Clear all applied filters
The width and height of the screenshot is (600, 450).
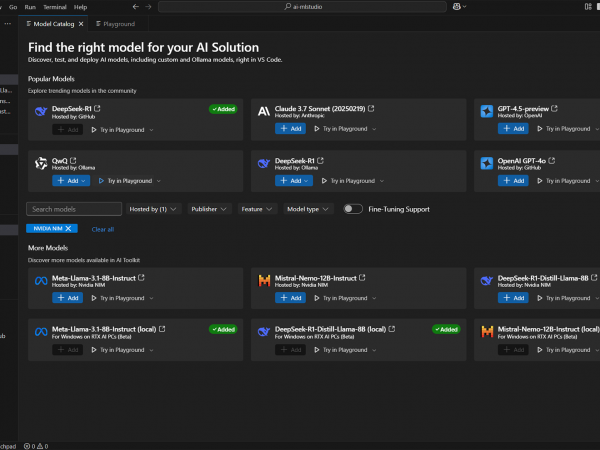(103, 229)
